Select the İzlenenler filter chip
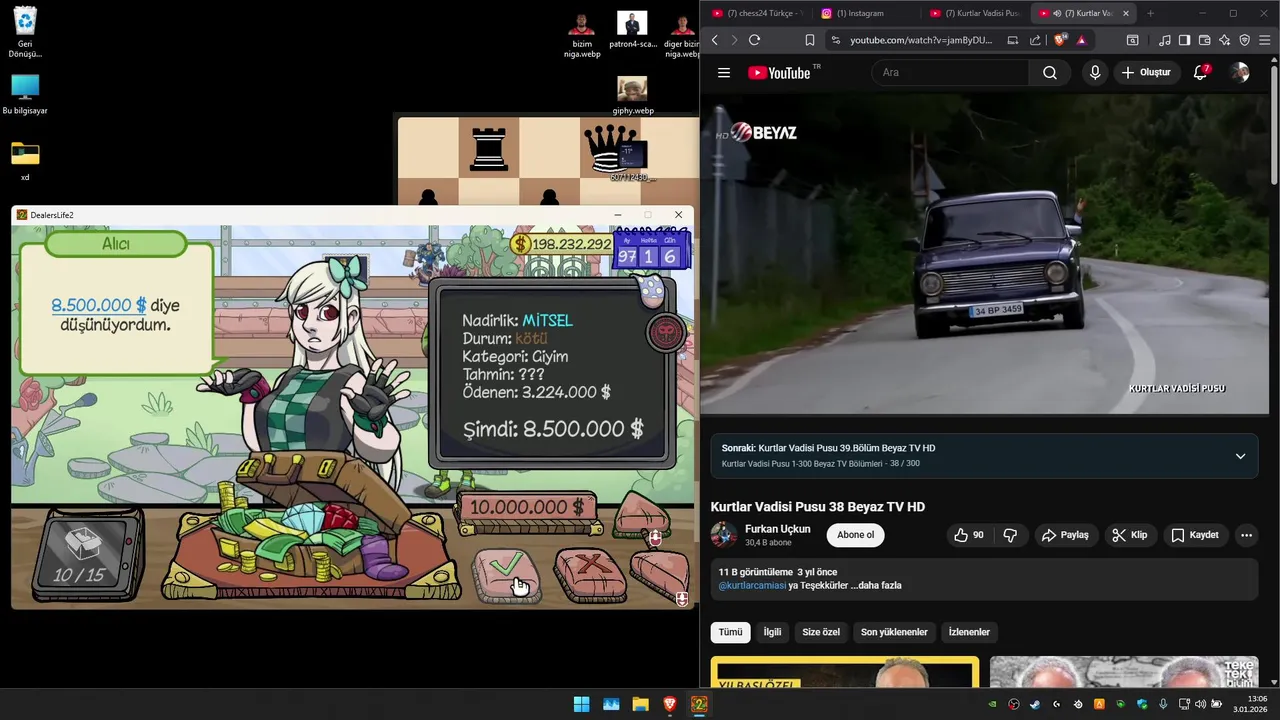The width and height of the screenshot is (1280, 720). 969,632
